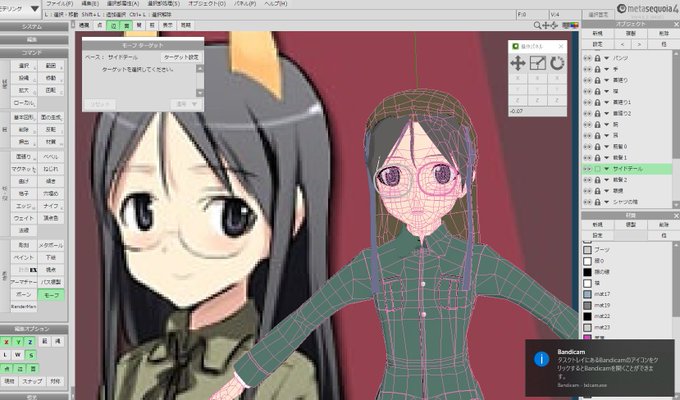Click the ターゲット設定 button

pyautogui.click(x=181, y=57)
